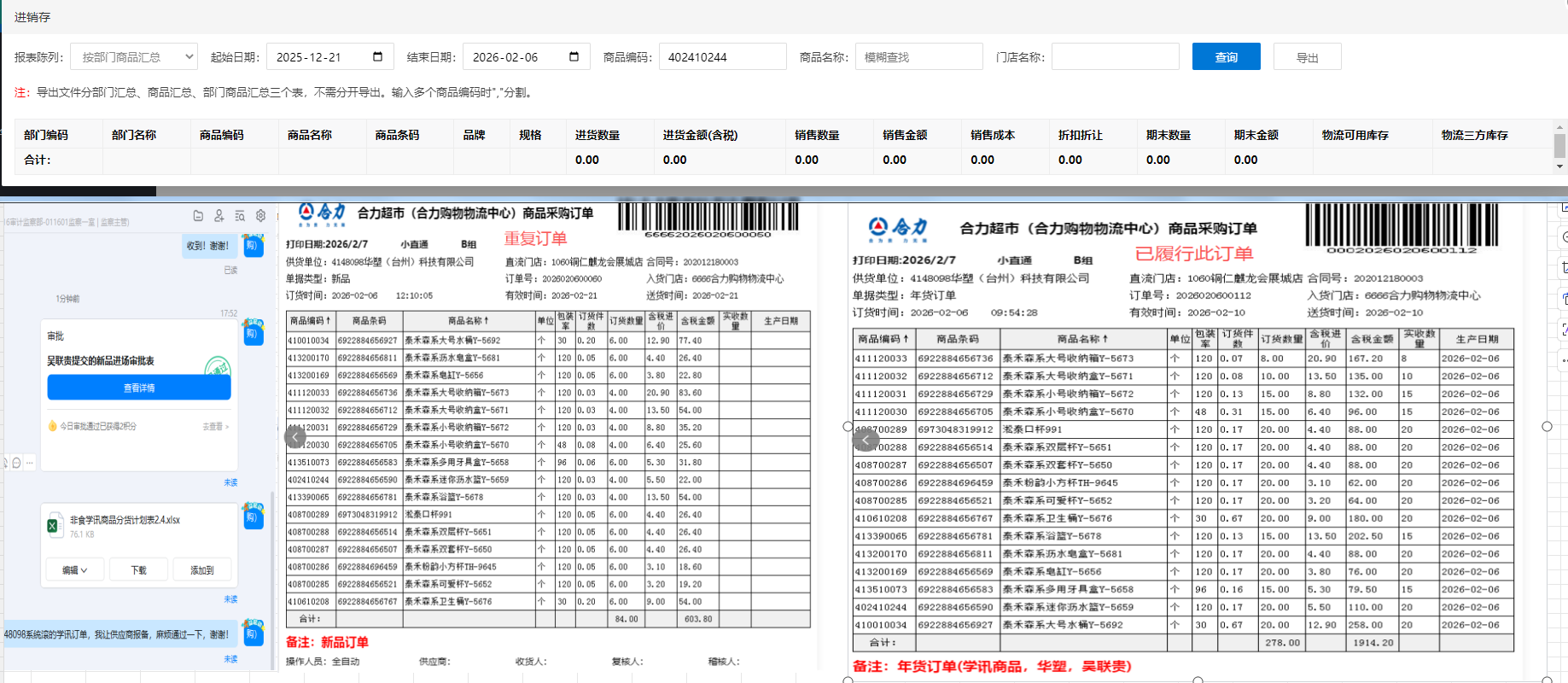Viewport: 1568px width, 683px height.
Task: Open the calendar picker for 起始日期
Action: [377, 56]
